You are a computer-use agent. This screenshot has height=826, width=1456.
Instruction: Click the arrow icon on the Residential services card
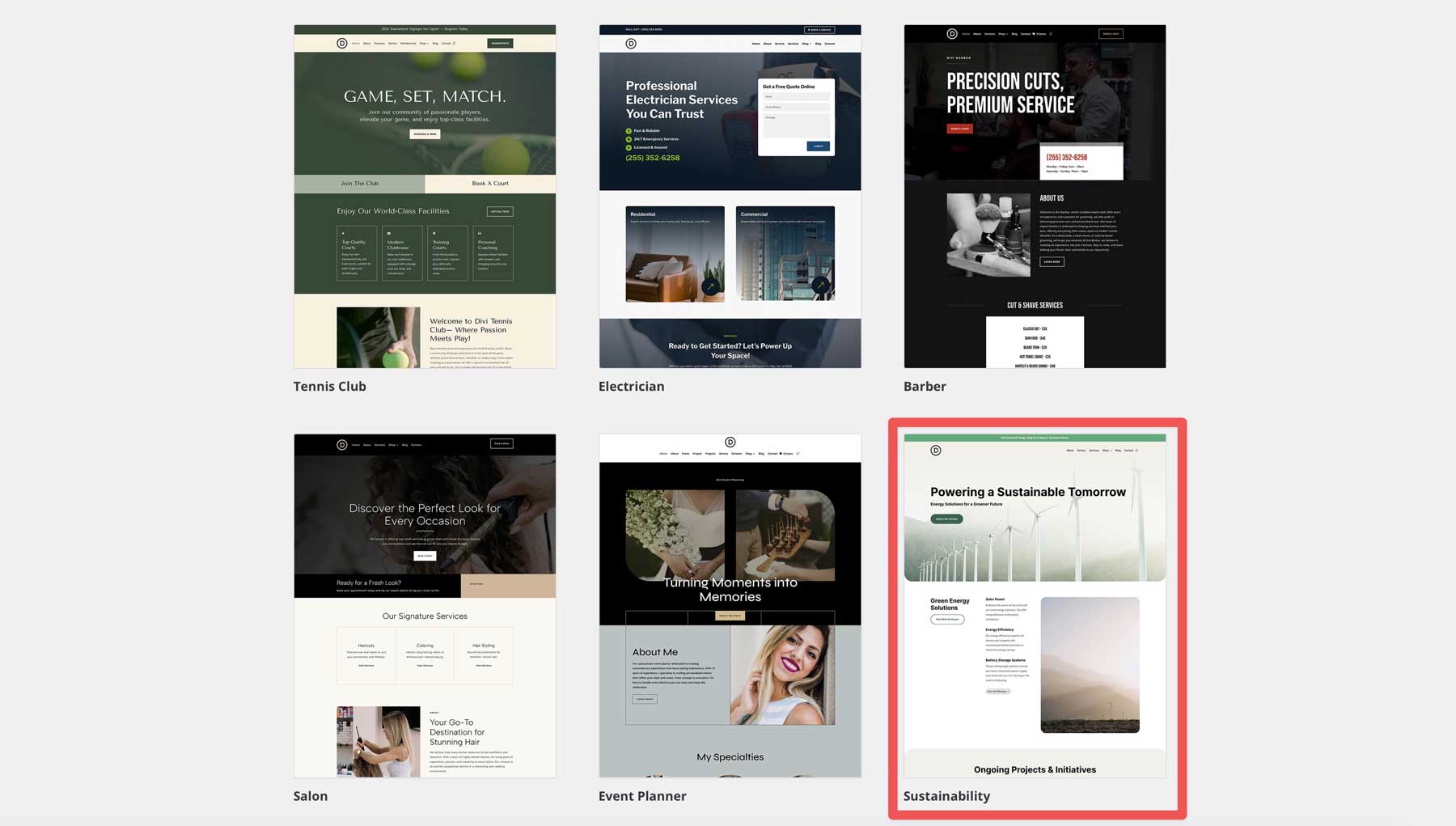click(710, 286)
